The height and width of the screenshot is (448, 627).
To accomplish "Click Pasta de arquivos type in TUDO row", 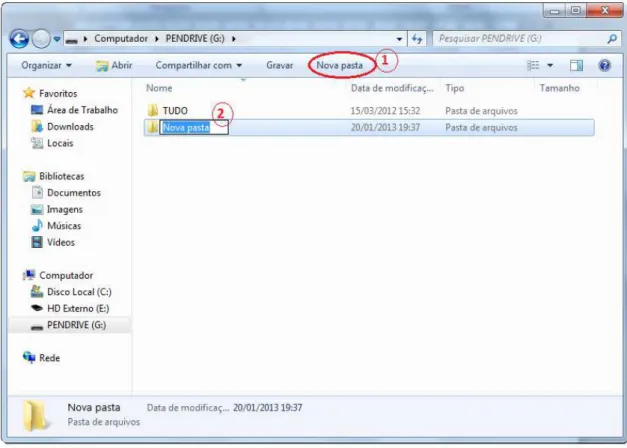I will tap(481, 111).
